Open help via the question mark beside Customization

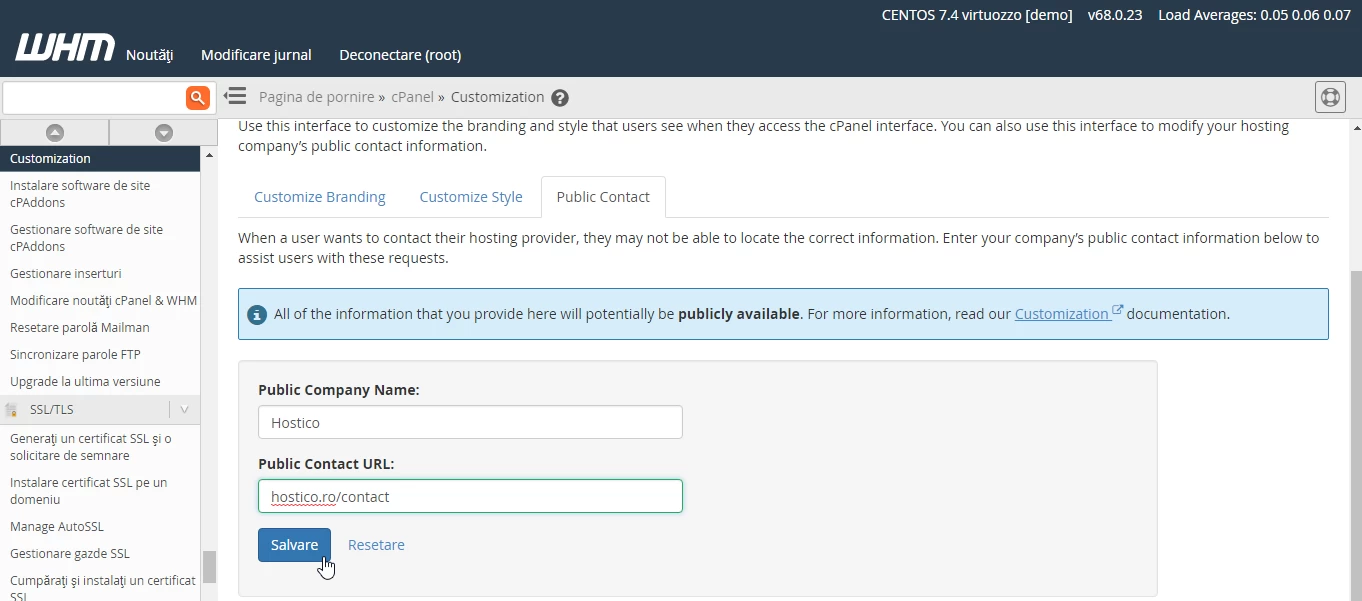pyautogui.click(x=560, y=97)
